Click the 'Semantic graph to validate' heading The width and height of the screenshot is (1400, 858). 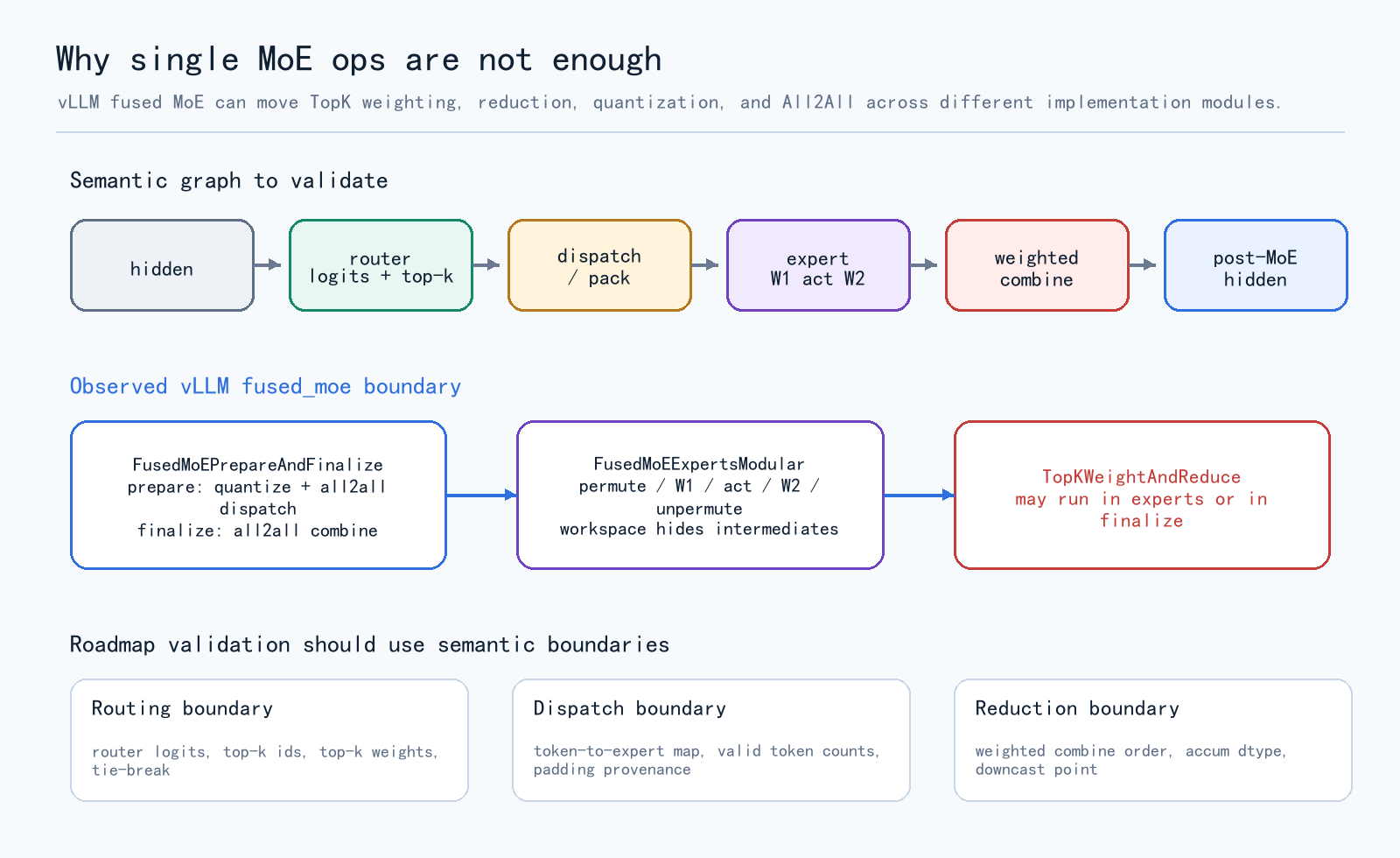(229, 180)
